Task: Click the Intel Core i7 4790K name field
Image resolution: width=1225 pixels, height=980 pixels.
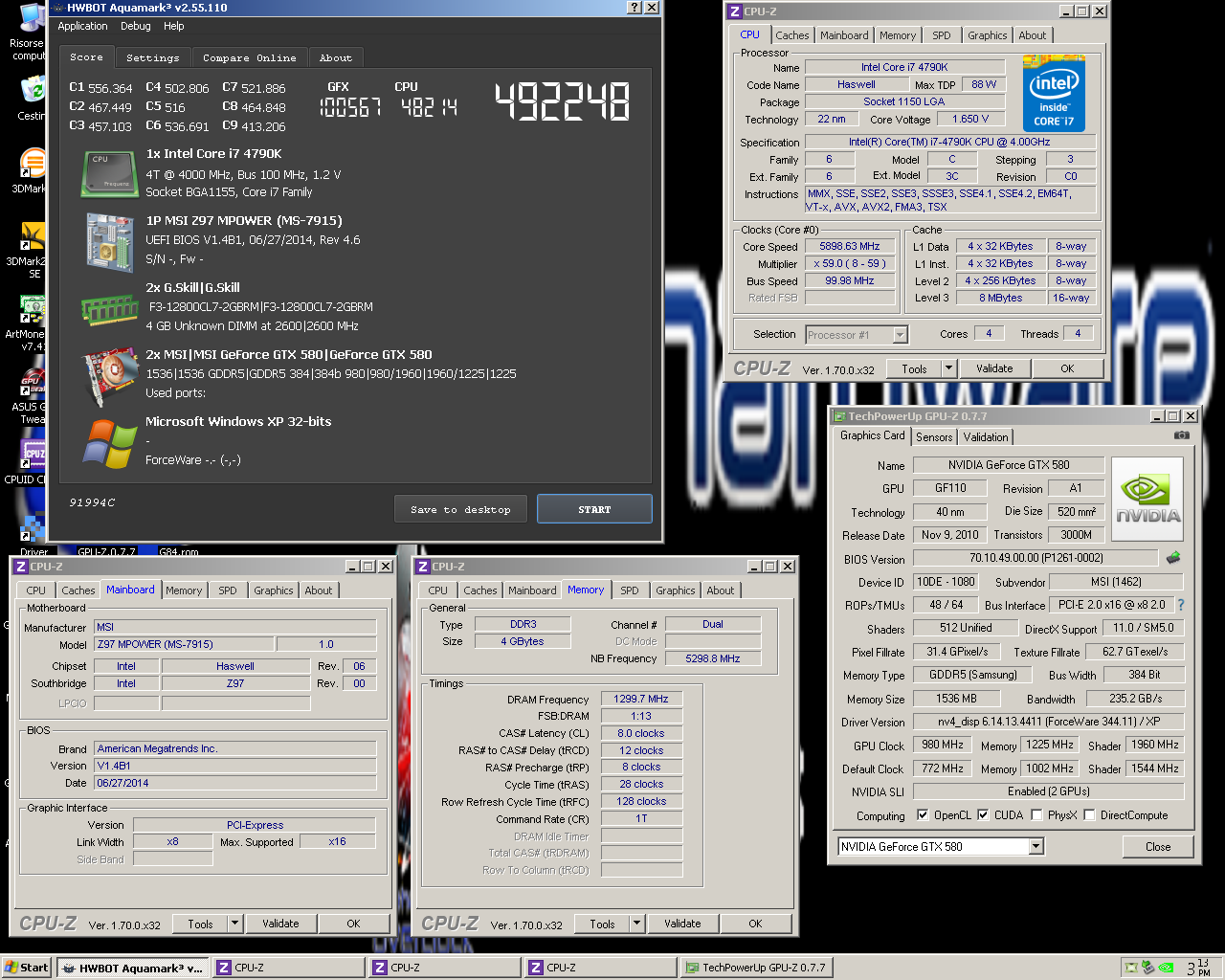Action: coord(904,67)
